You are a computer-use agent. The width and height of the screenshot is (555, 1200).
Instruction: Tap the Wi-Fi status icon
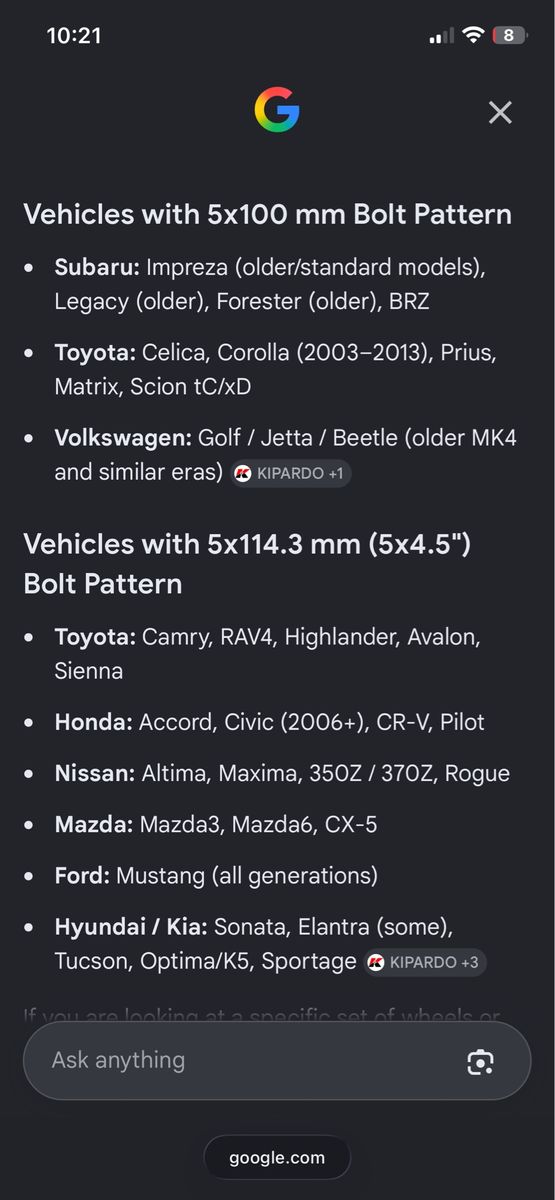click(x=472, y=36)
